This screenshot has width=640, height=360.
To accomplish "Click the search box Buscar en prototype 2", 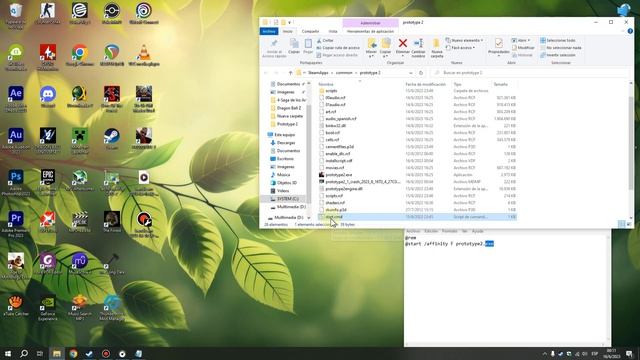I will (530, 73).
